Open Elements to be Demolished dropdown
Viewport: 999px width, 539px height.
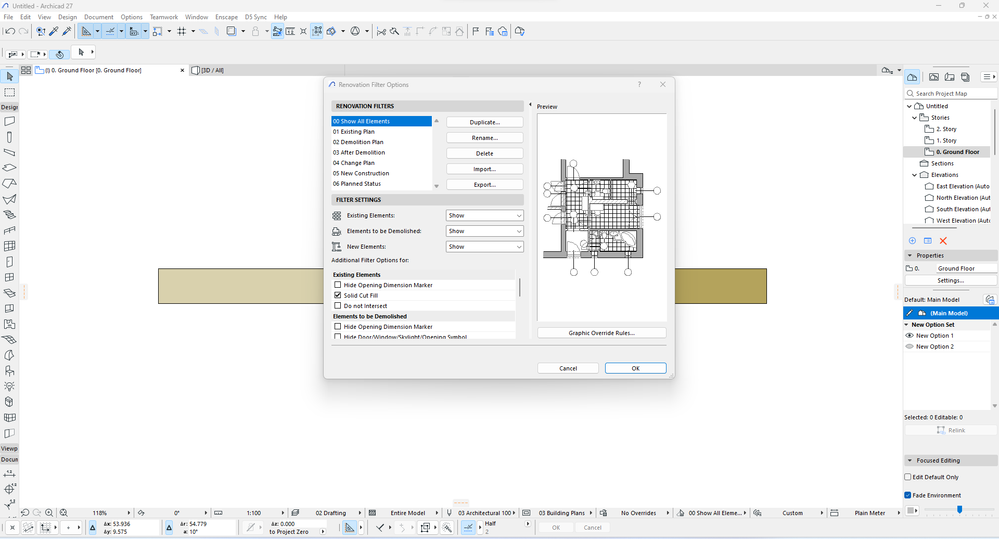[484, 231]
